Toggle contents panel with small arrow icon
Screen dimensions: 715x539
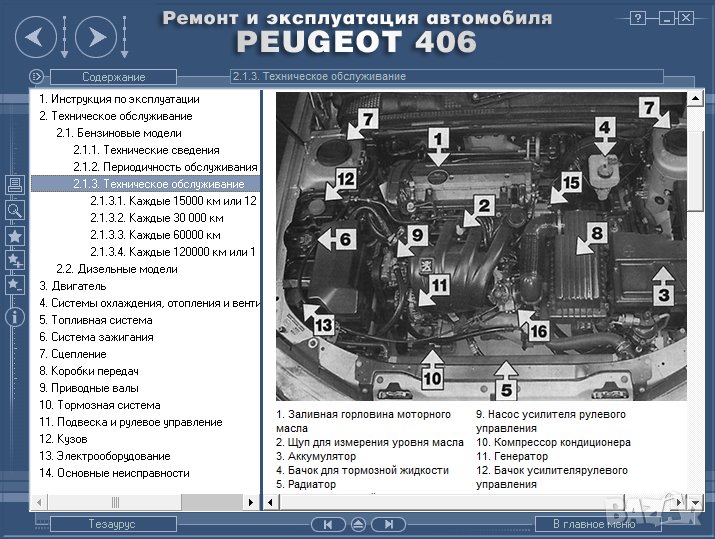(x=36, y=76)
